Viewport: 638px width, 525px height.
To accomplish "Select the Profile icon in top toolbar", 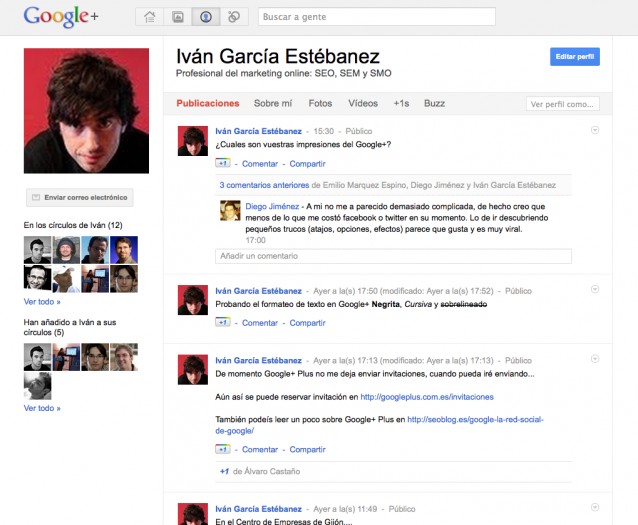I will pos(205,17).
